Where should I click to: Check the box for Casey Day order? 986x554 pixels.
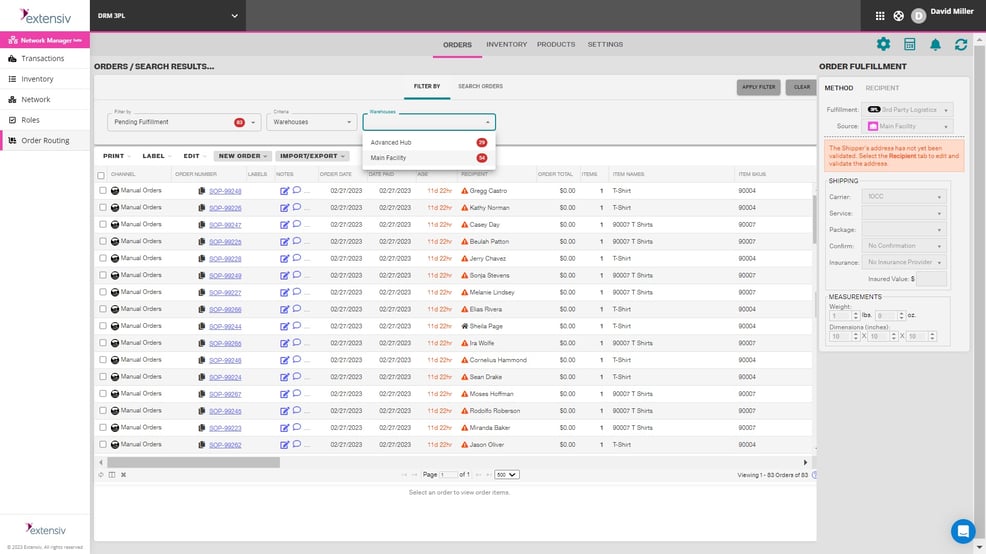pos(102,224)
